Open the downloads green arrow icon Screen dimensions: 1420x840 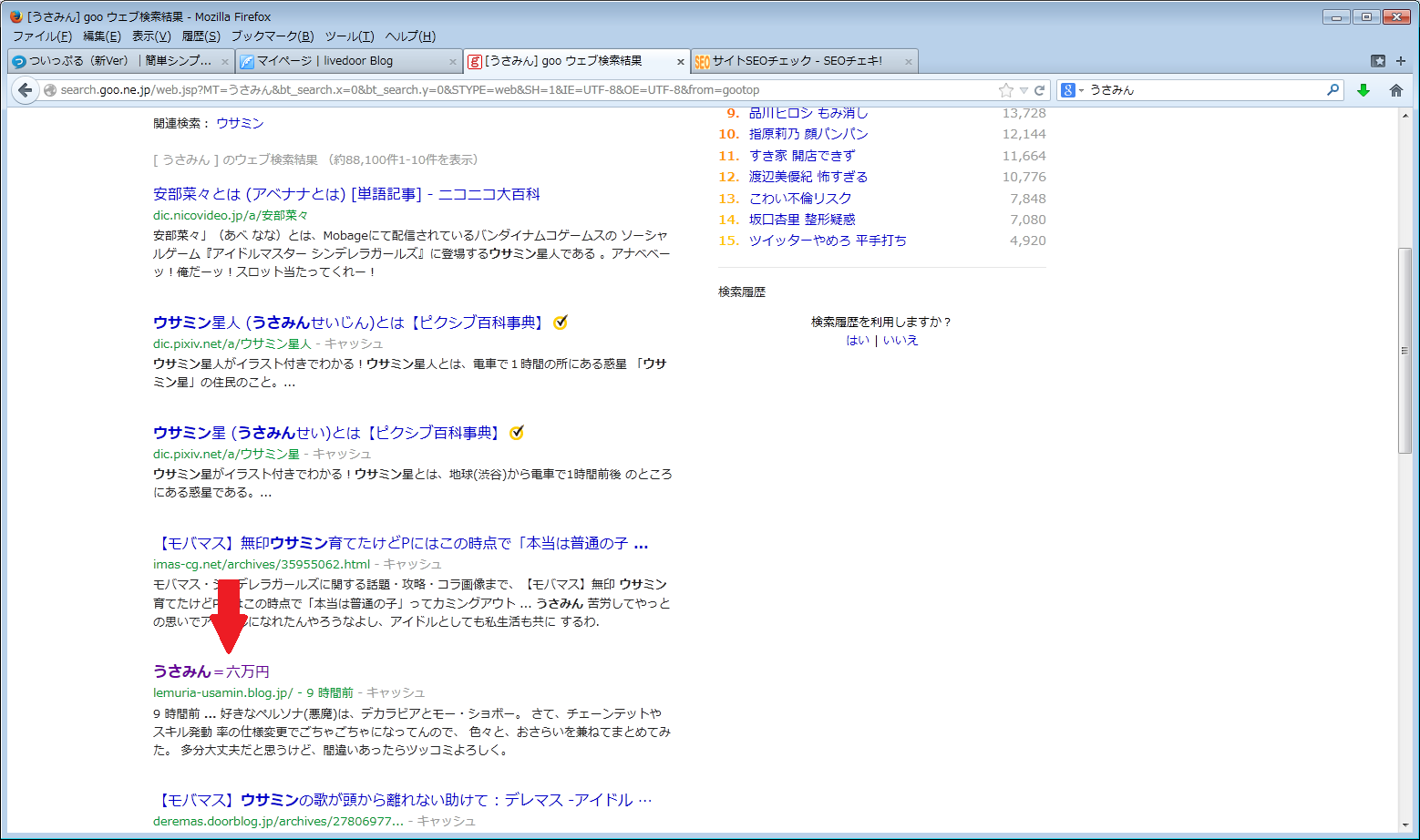coord(1363,90)
